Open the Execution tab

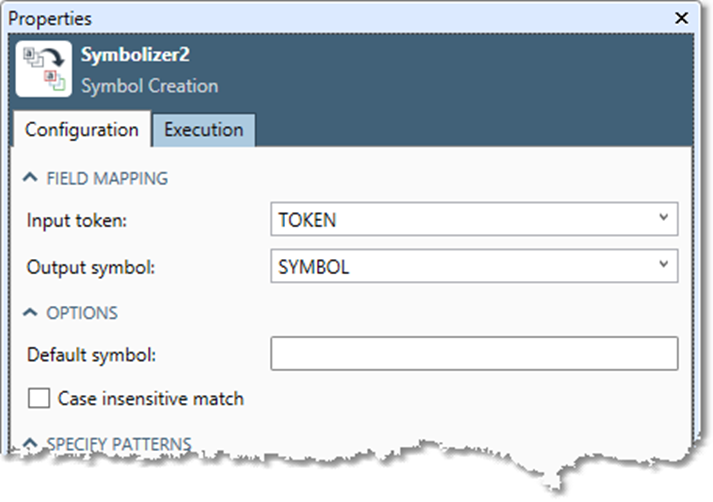click(203, 130)
